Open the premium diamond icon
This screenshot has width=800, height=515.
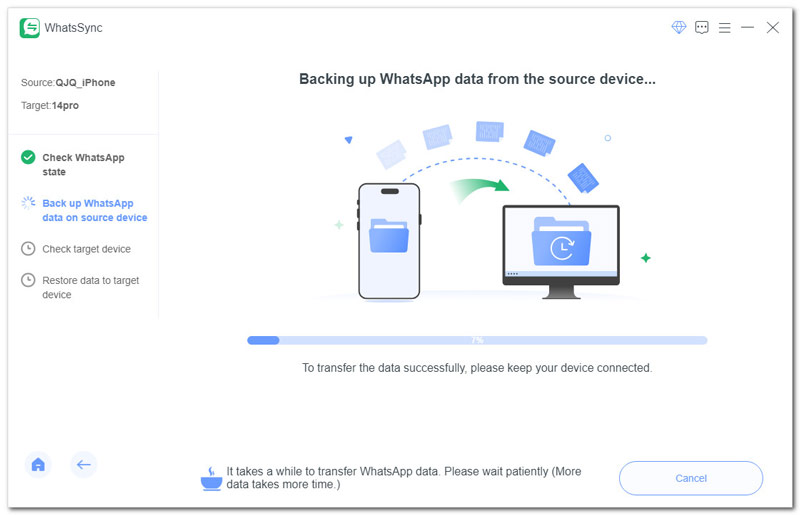pyautogui.click(x=679, y=27)
